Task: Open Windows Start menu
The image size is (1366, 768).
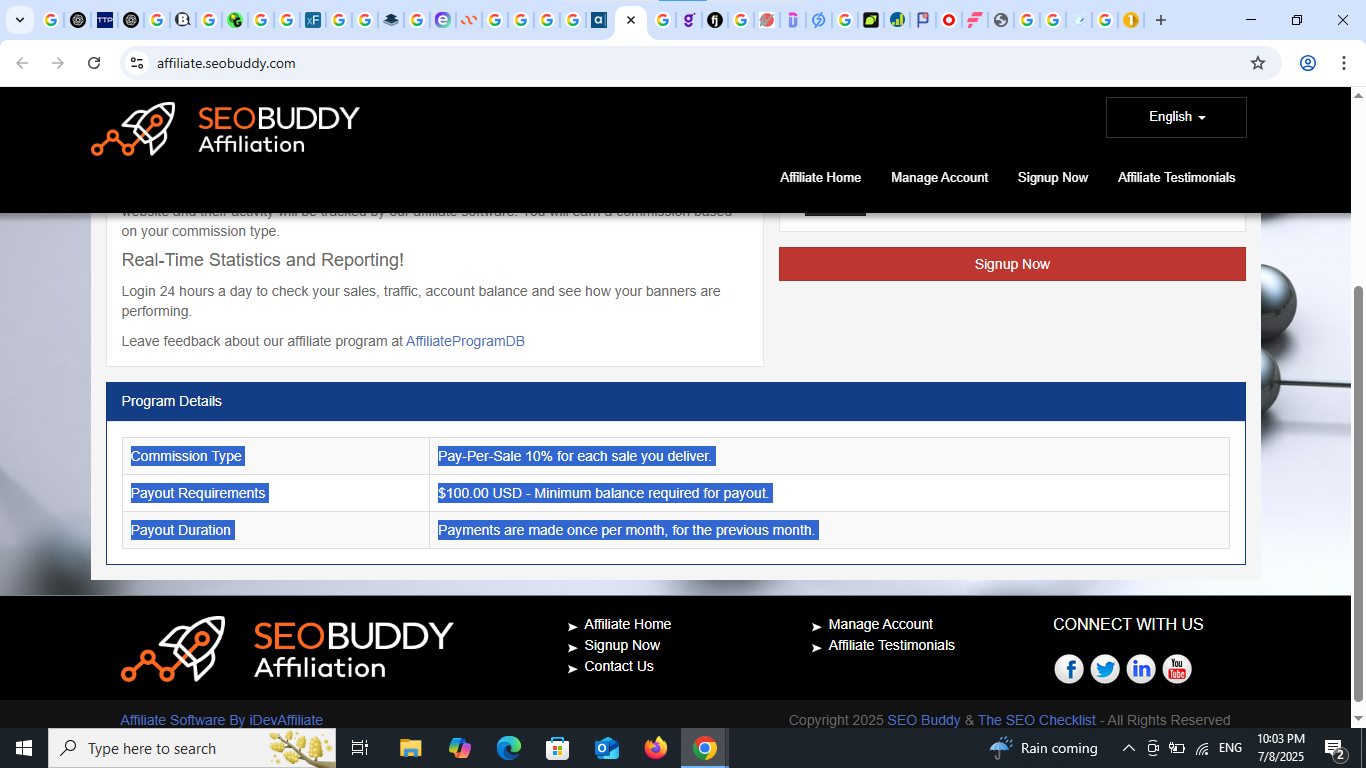Action: pos(23,748)
